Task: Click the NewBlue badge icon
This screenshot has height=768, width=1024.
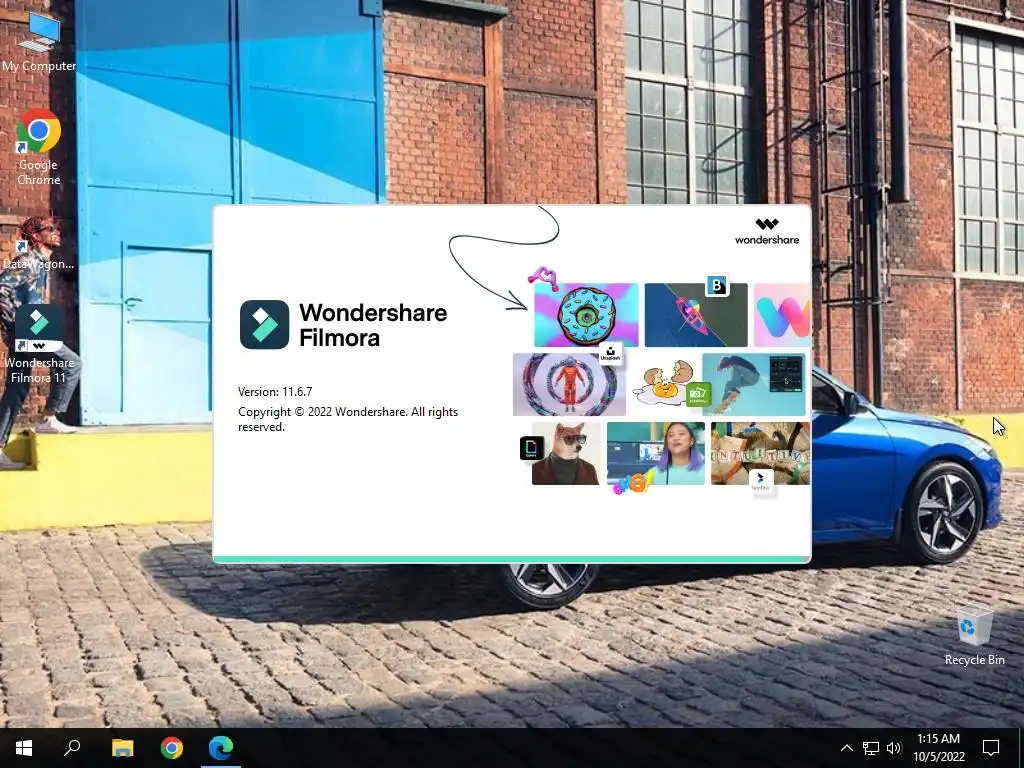Action: (x=761, y=481)
